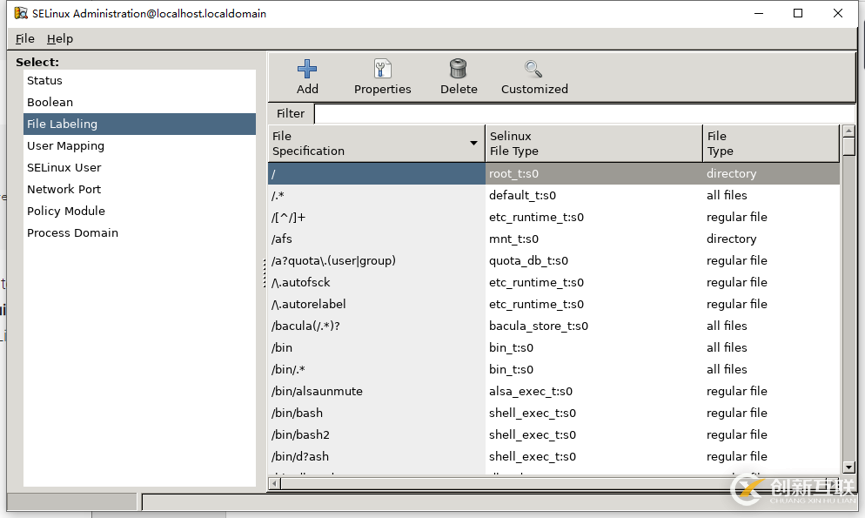865x518 pixels.
Task: Select the '/afs' row
Action: pos(554,239)
